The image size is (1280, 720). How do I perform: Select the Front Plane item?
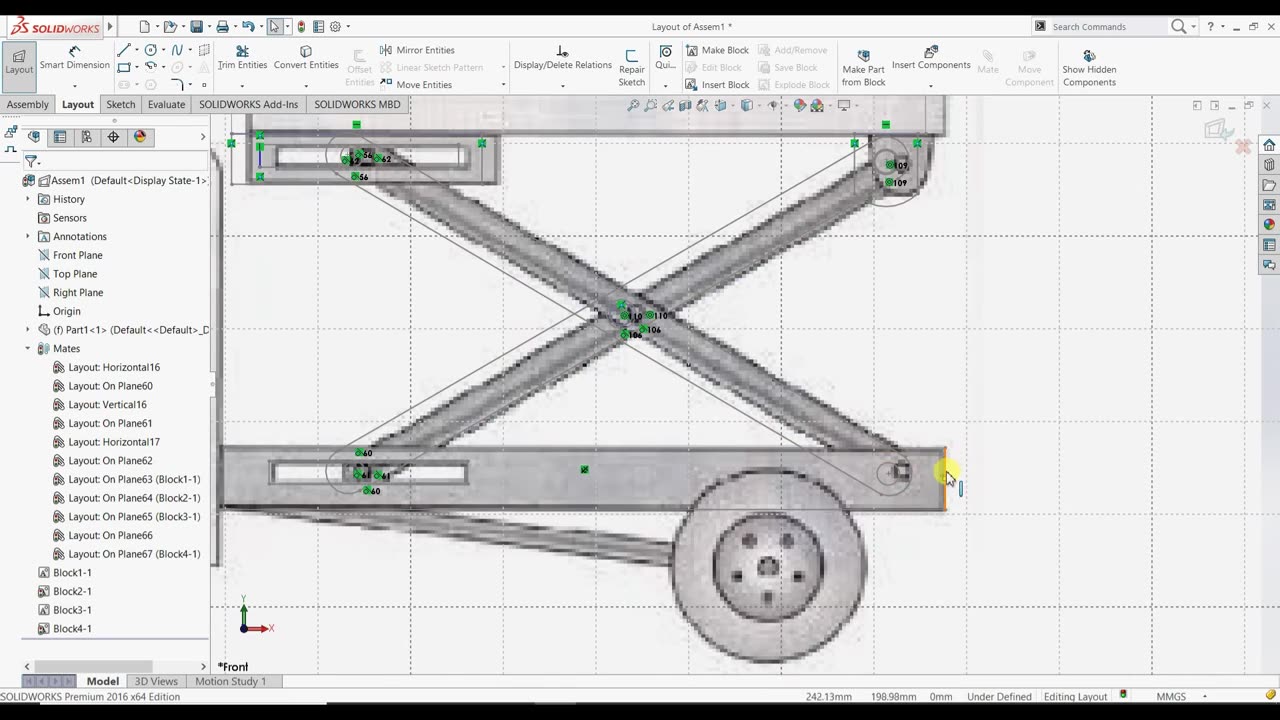point(69,255)
